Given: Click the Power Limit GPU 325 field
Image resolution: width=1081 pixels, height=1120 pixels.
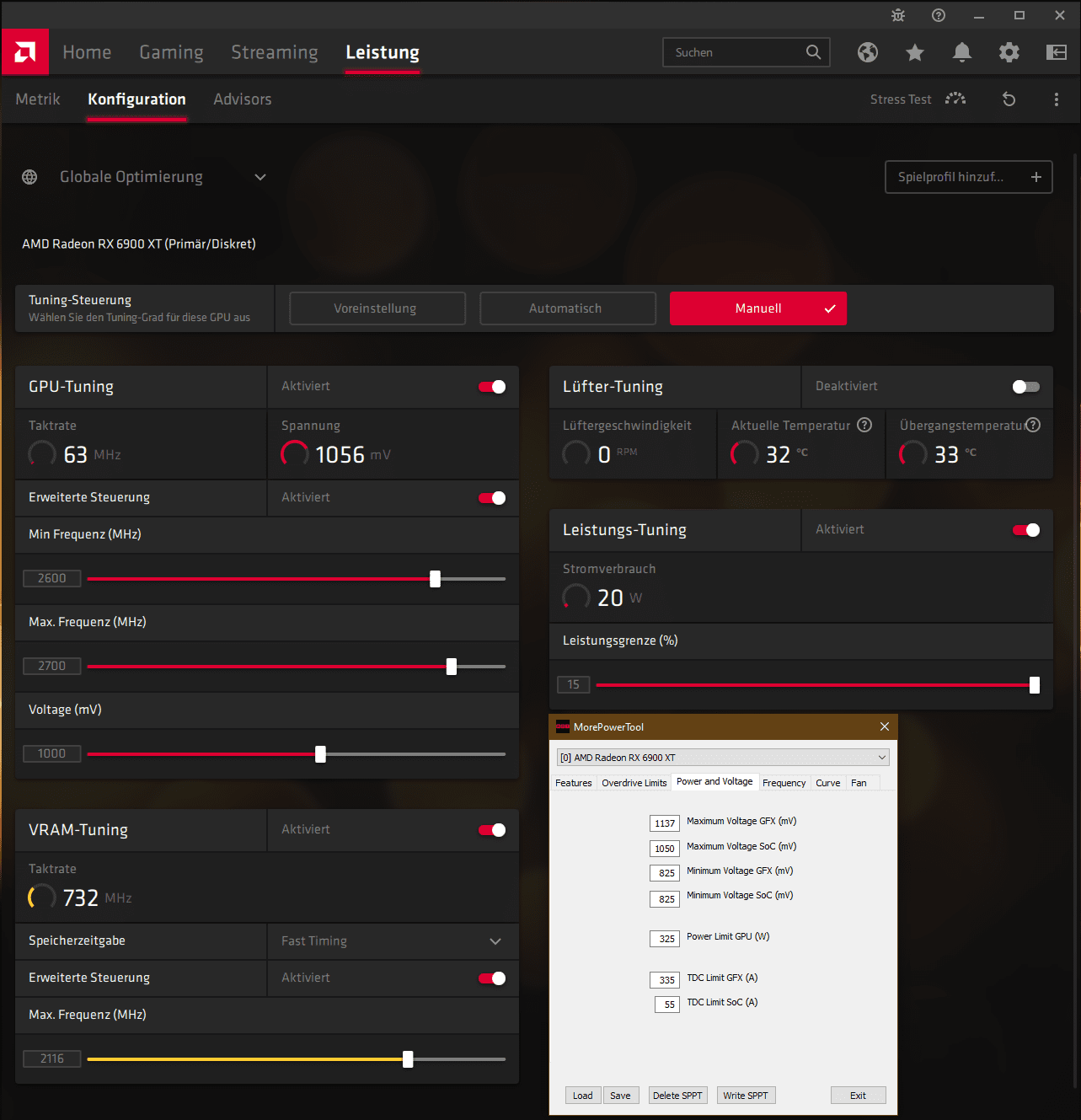Looking at the screenshot, I should [x=665, y=939].
